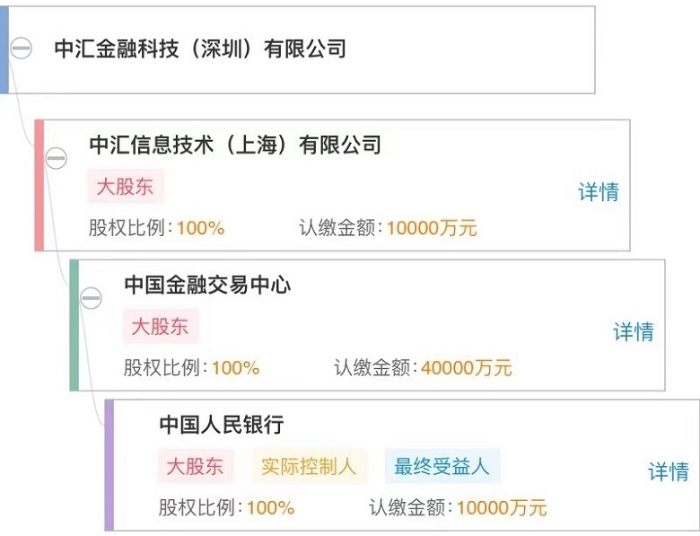Collapse the 中汇信息技术（上海）有限公司 node
Screen dimensions: 700x536
(56, 158)
